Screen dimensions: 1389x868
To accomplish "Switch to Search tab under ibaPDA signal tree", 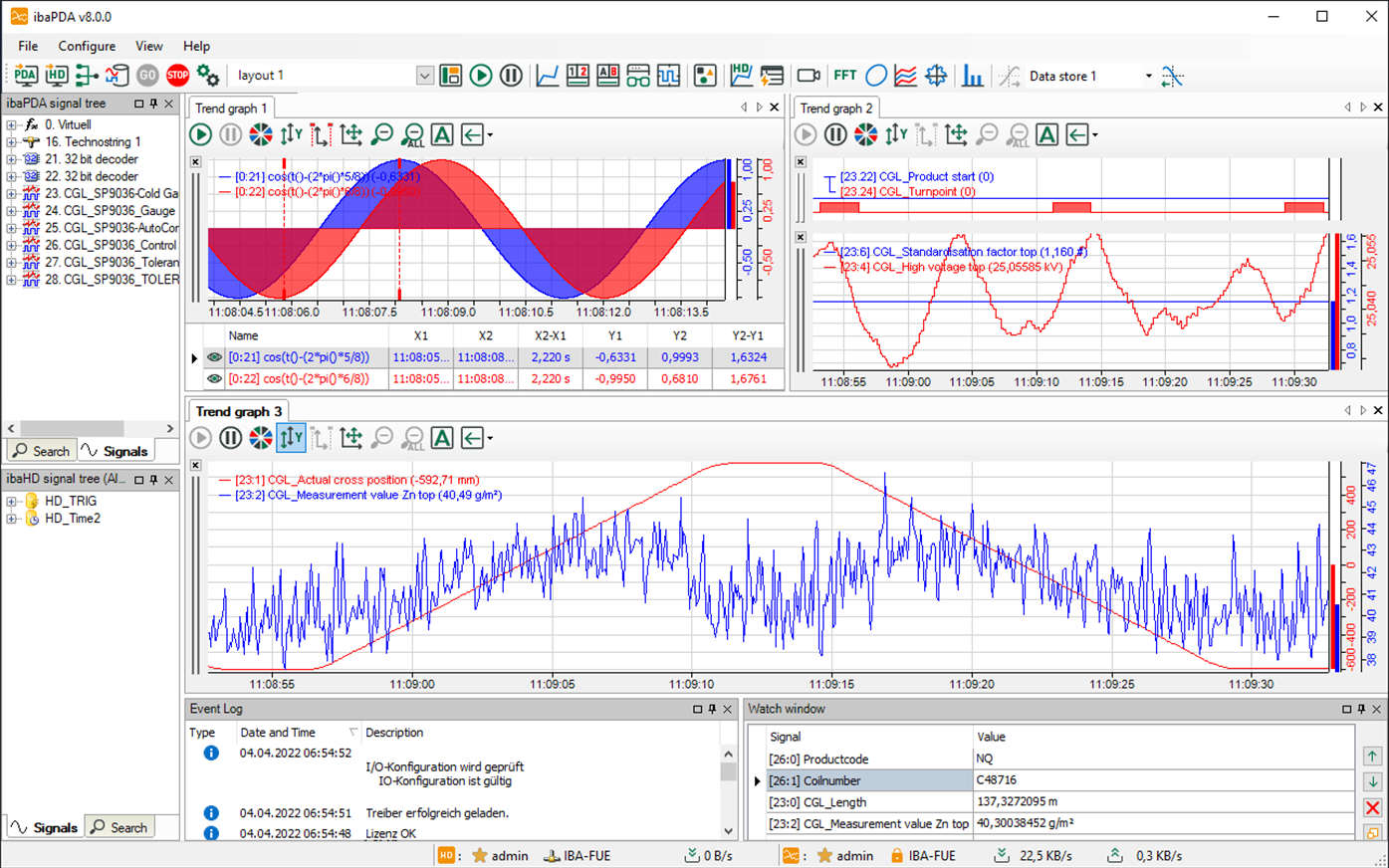I will 42,451.
